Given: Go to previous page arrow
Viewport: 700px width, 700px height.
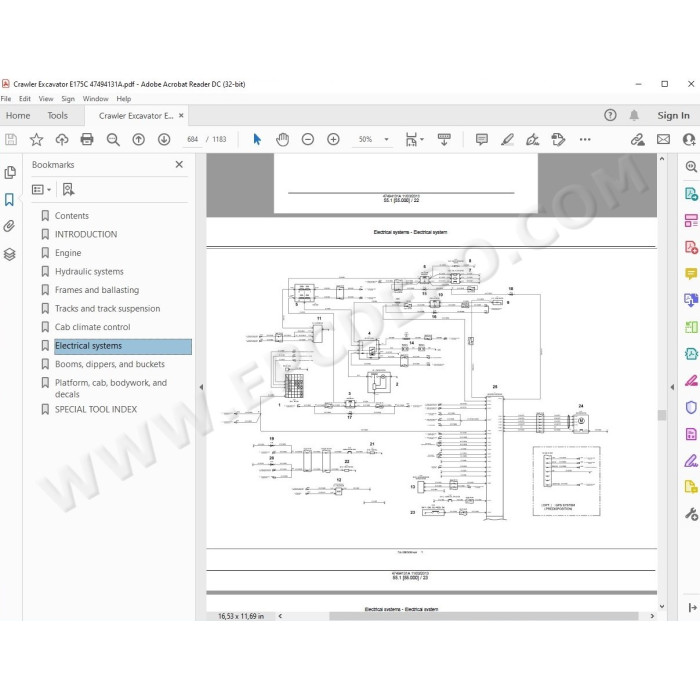Looking at the screenshot, I should 138,140.
